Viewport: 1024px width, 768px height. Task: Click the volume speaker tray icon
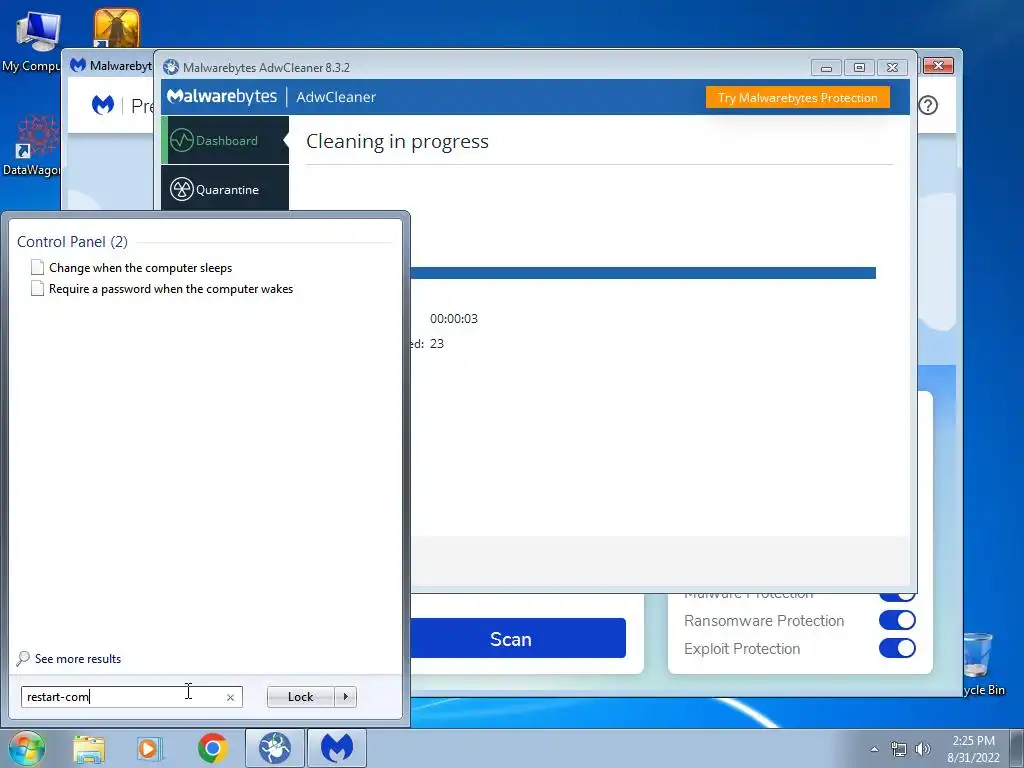pos(922,749)
